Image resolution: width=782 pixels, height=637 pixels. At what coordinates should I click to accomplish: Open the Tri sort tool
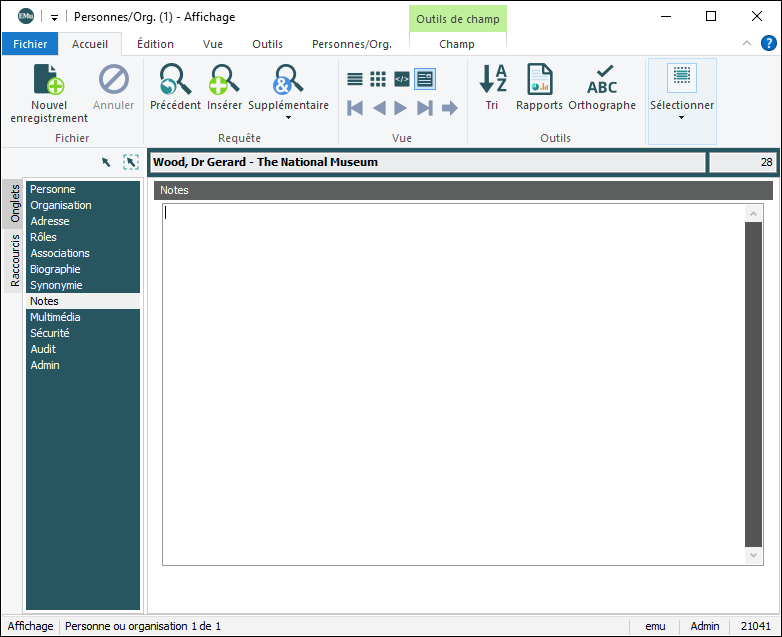point(492,80)
